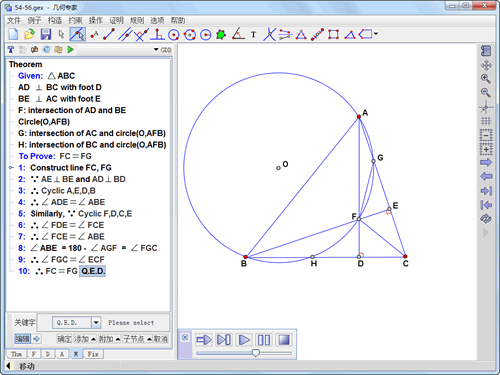Click the hammer icon in proof panel toolbar
The image size is (500, 375).
(11, 50)
